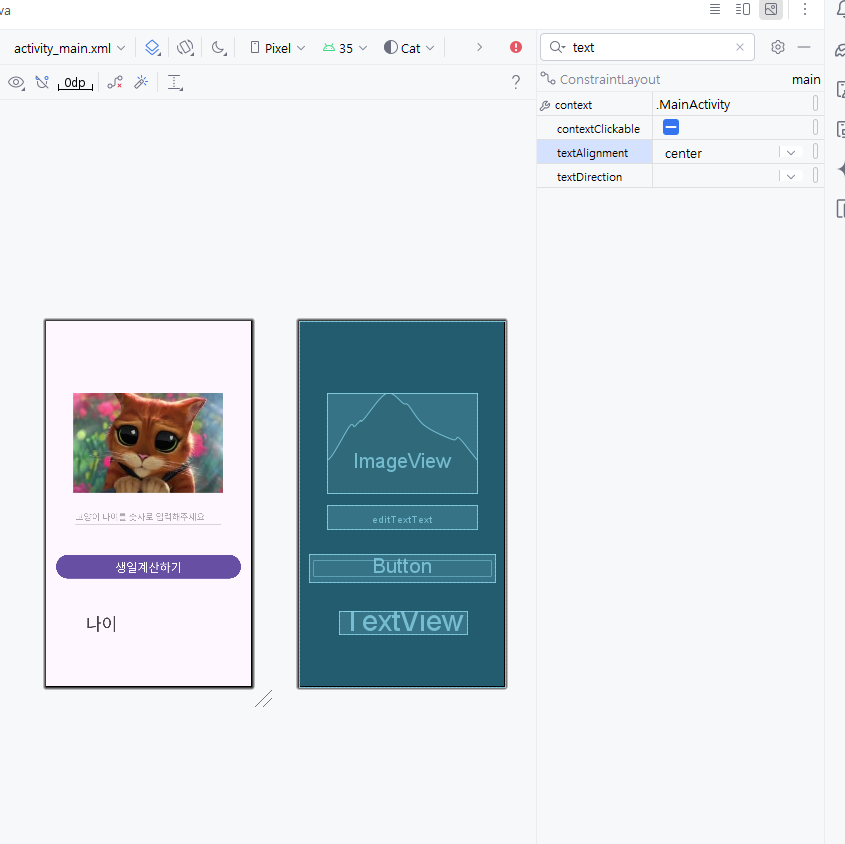Click the context resource picker bar
This screenshot has width=845, height=844.
coord(815,103)
